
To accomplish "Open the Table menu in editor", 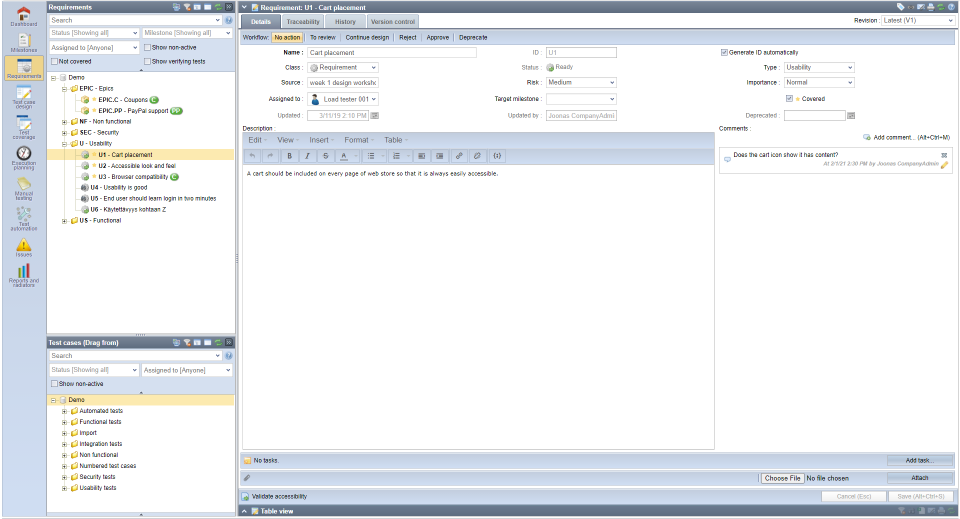I will click(x=396, y=140).
